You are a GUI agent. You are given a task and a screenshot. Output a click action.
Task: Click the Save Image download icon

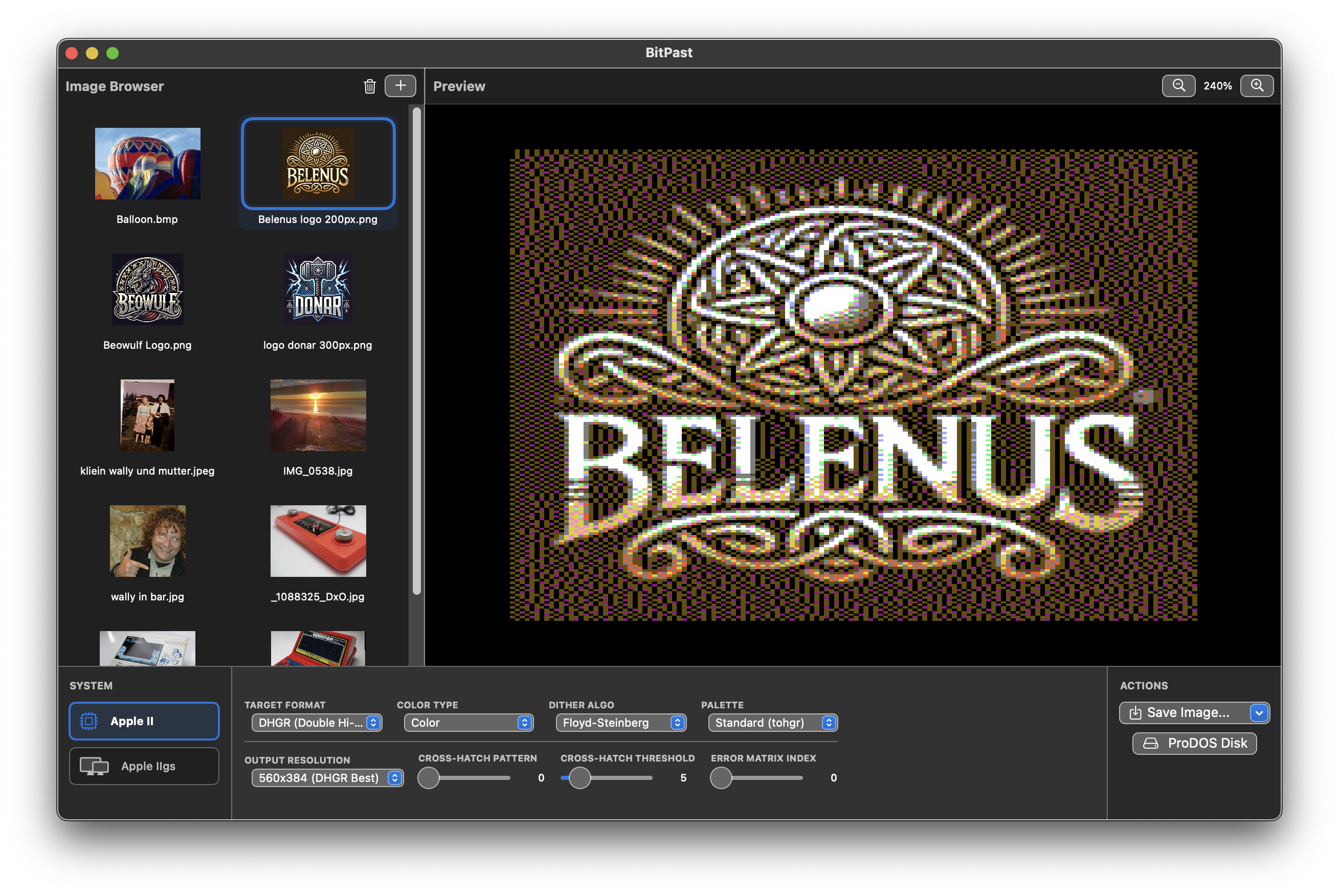[x=1135, y=712]
